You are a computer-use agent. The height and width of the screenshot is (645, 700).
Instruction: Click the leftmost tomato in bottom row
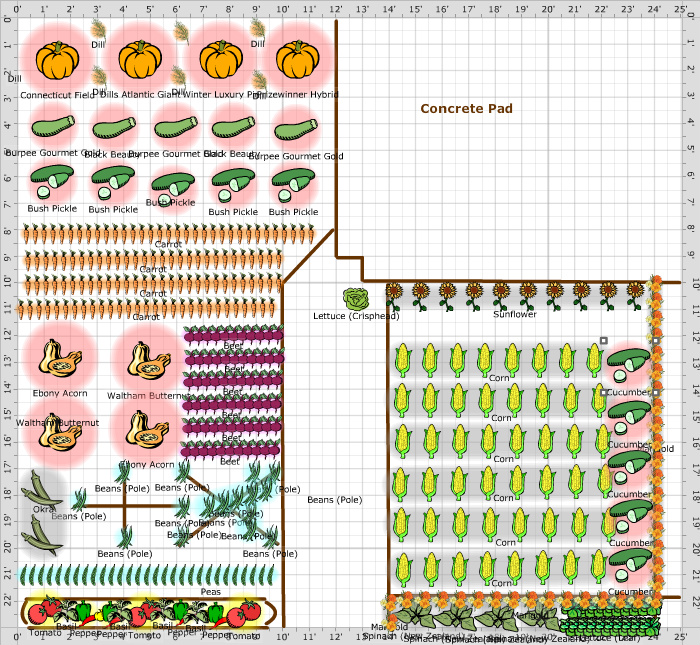42,638
